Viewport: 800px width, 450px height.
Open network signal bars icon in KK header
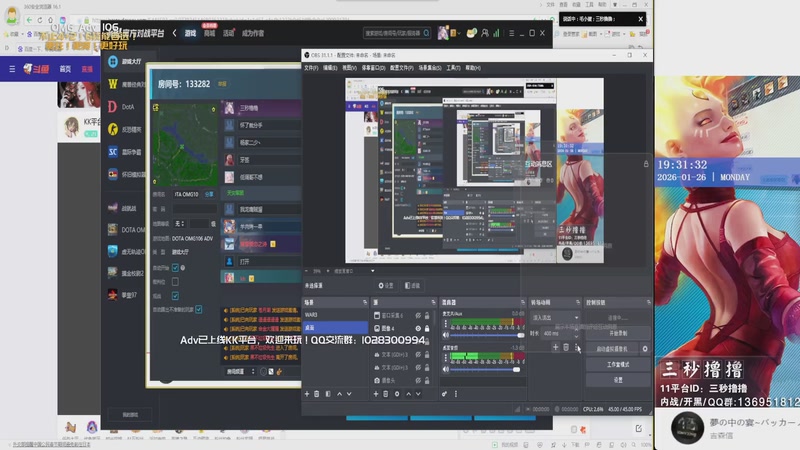496,33
